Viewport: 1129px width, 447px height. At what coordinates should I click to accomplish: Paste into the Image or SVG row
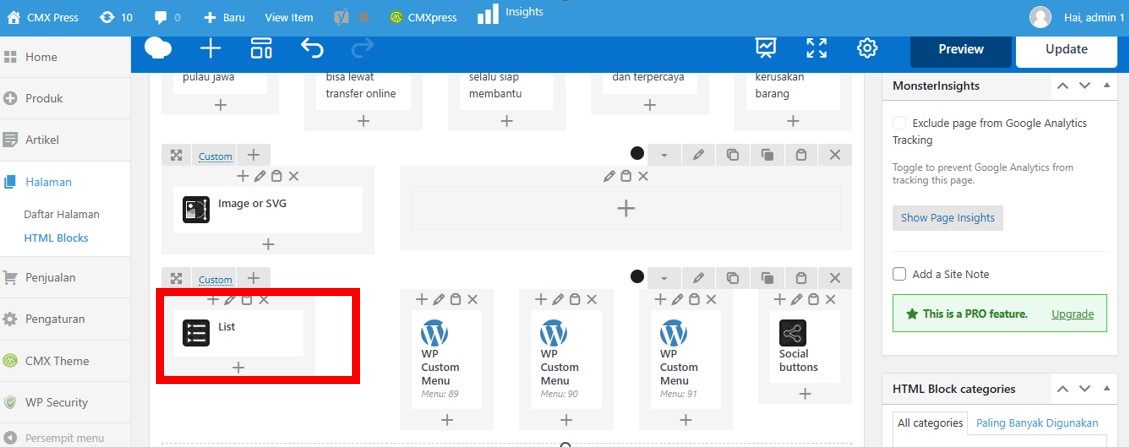click(x=801, y=155)
